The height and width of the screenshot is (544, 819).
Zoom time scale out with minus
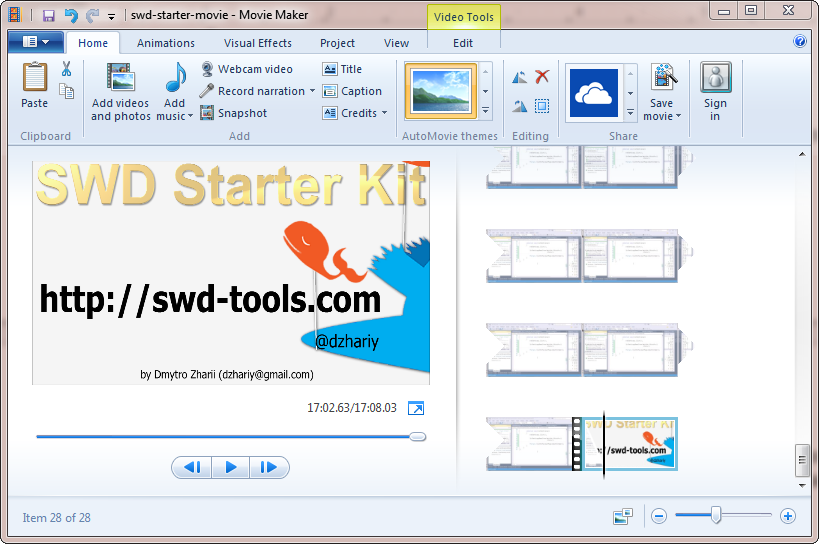(x=659, y=516)
